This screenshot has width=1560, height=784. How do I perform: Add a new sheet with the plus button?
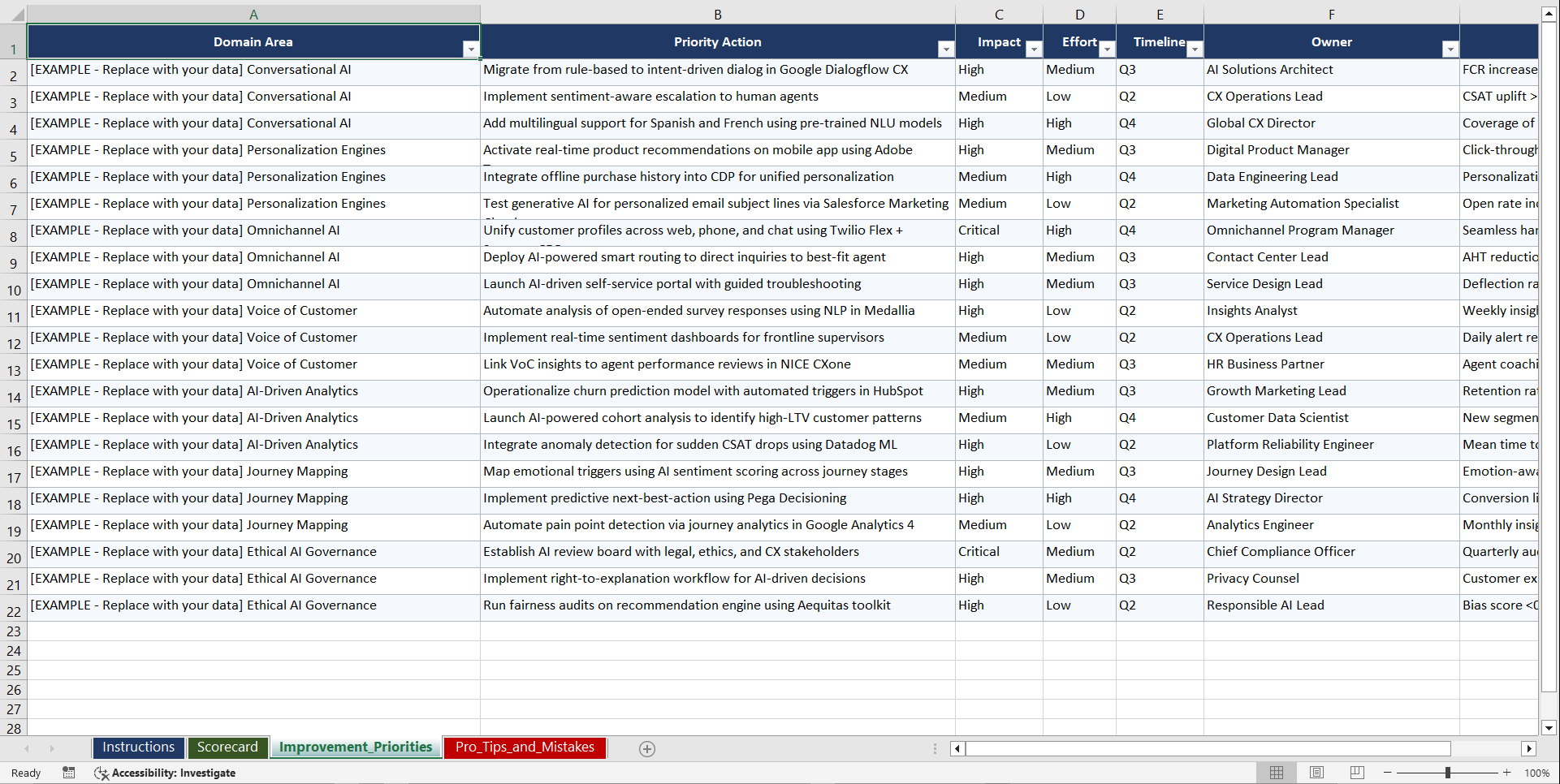point(647,748)
